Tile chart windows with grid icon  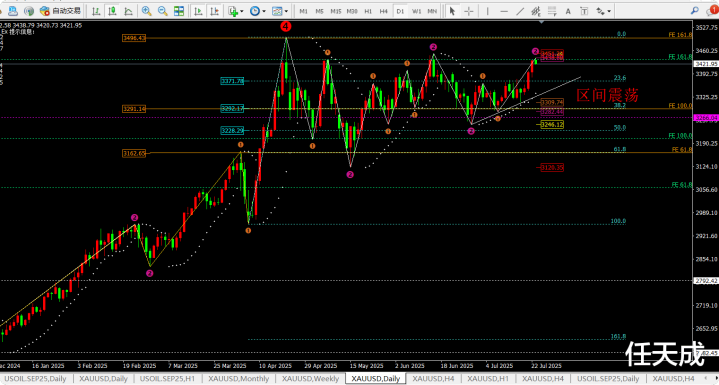[x=179, y=11]
